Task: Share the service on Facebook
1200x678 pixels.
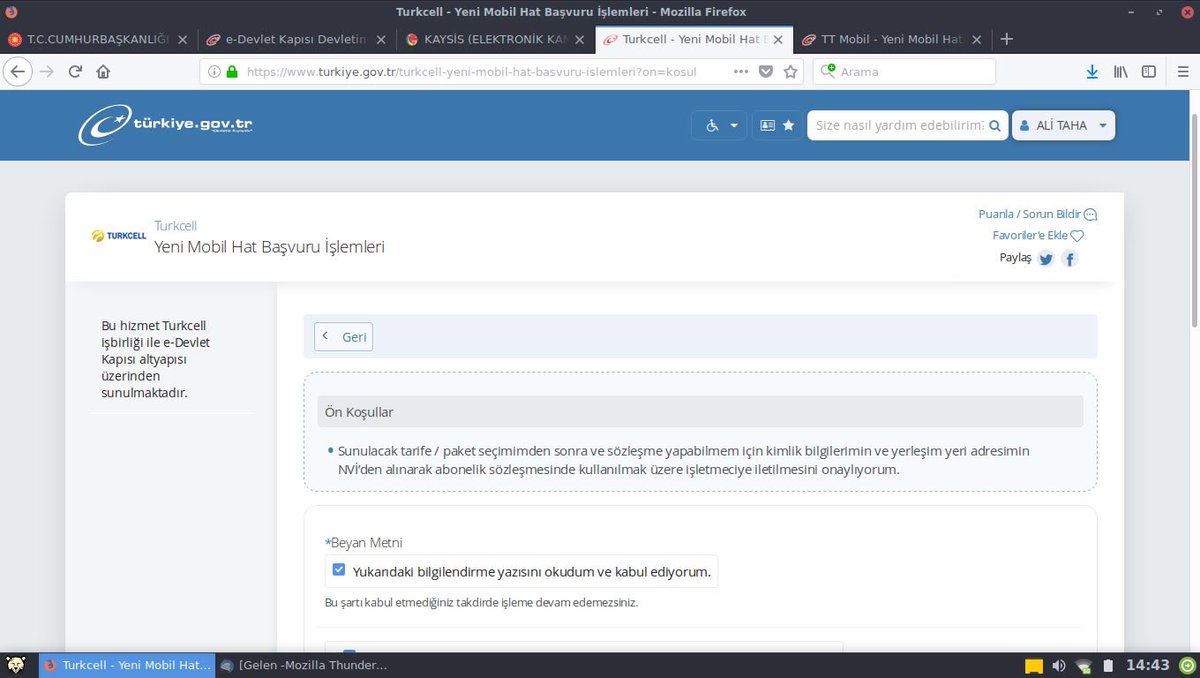Action: pyautogui.click(x=1069, y=259)
